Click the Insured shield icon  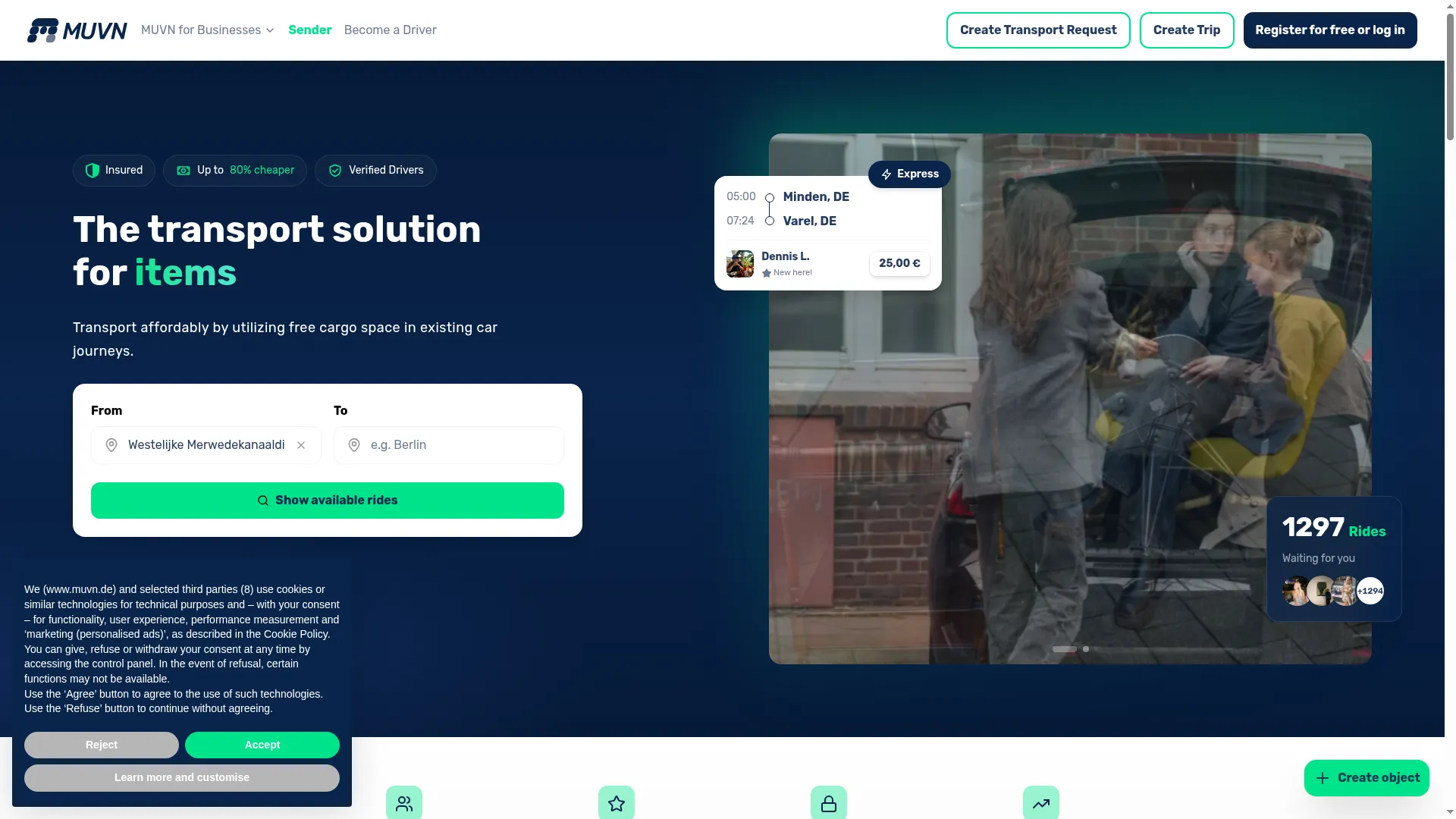(93, 171)
